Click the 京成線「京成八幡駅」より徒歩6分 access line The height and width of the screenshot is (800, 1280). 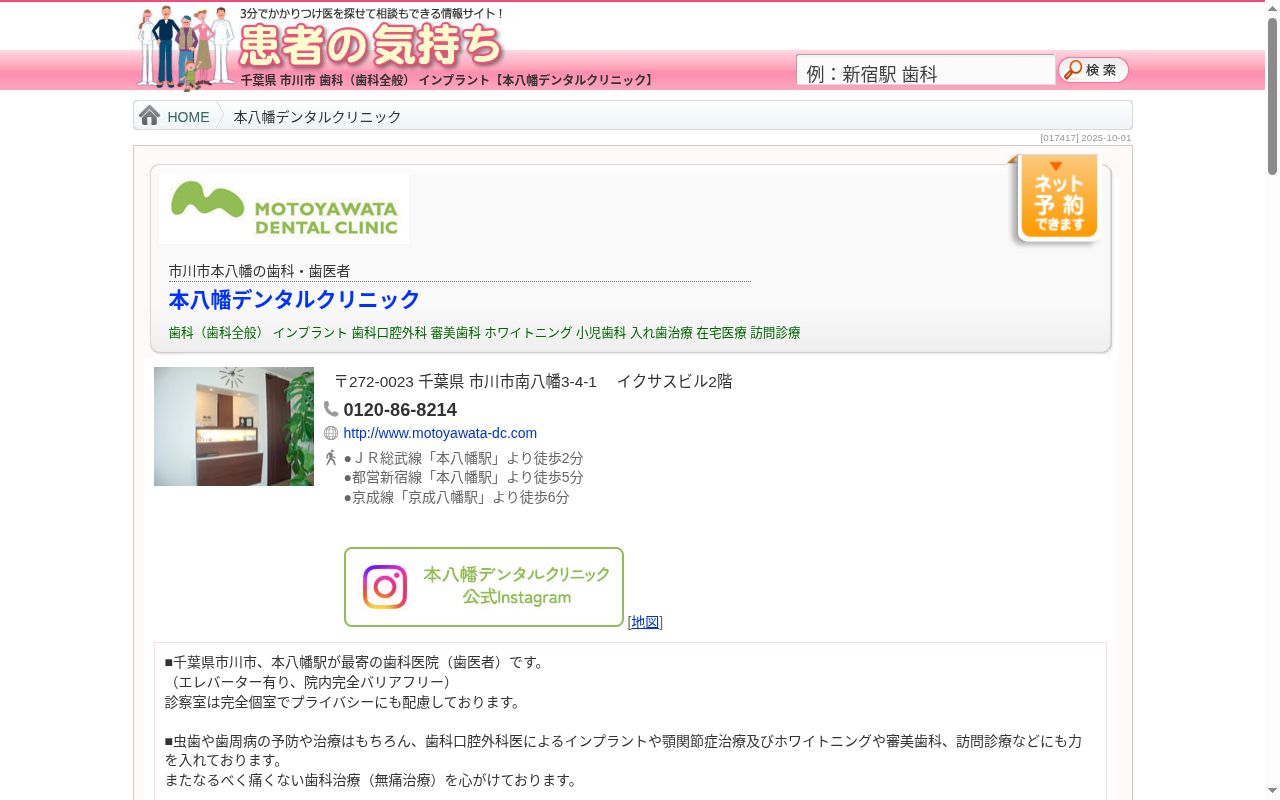click(457, 497)
